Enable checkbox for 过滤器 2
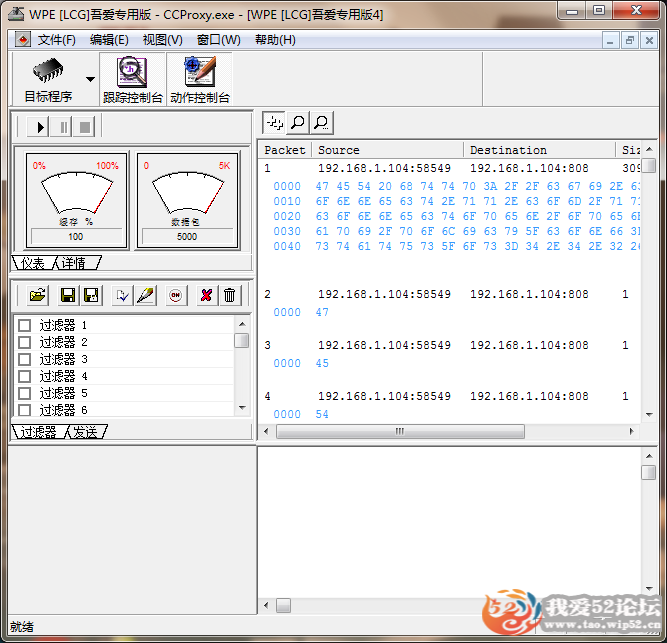The height and width of the screenshot is (643, 667). tap(25, 342)
